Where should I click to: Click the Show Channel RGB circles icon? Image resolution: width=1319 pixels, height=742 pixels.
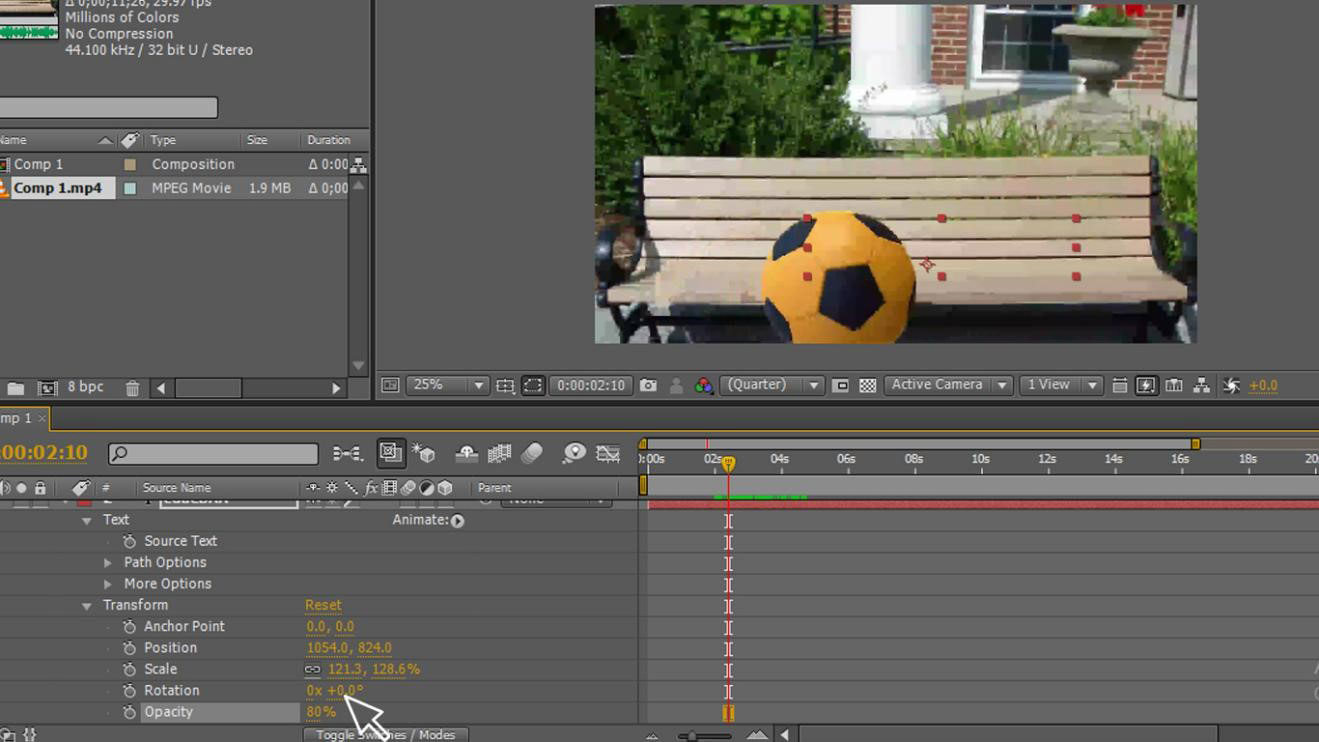703,386
